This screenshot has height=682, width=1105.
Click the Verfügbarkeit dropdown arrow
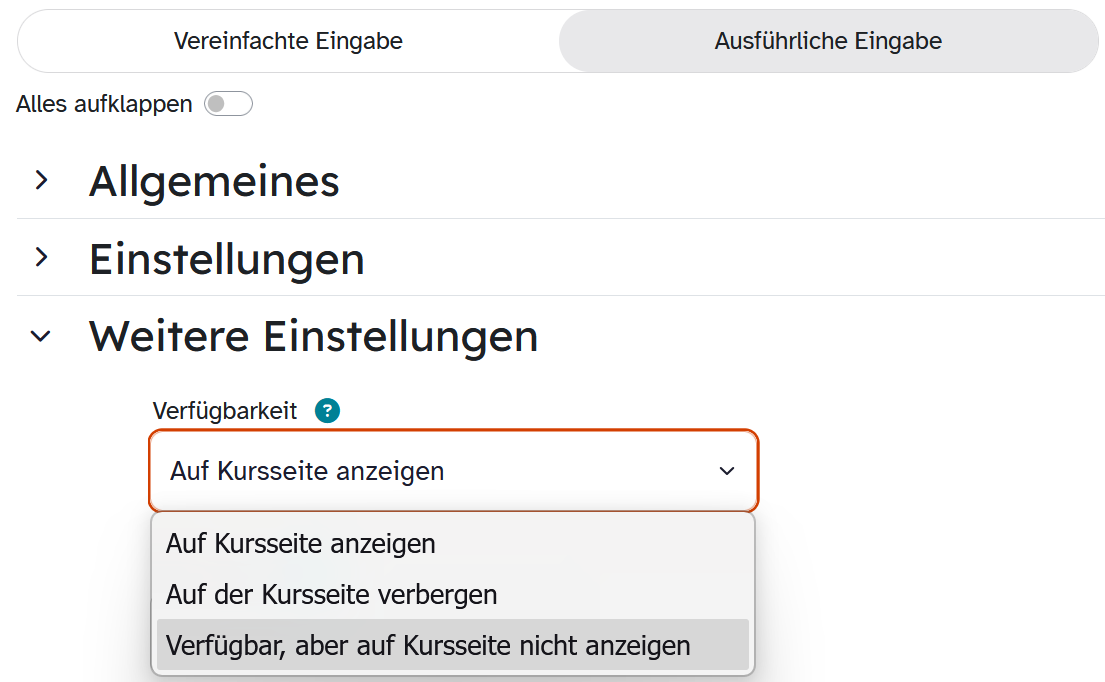tap(727, 471)
